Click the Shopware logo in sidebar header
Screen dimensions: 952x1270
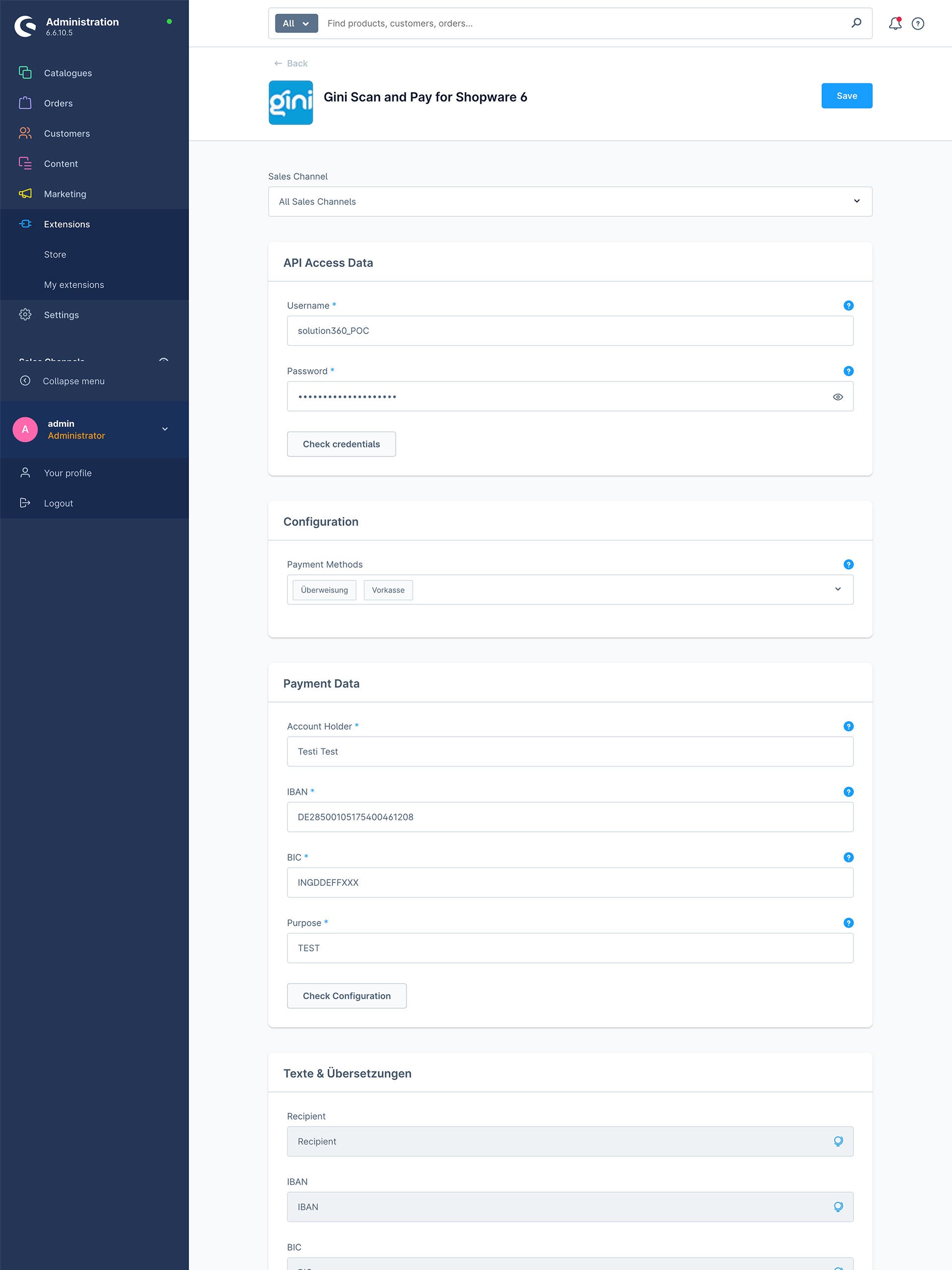[x=25, y=26]
